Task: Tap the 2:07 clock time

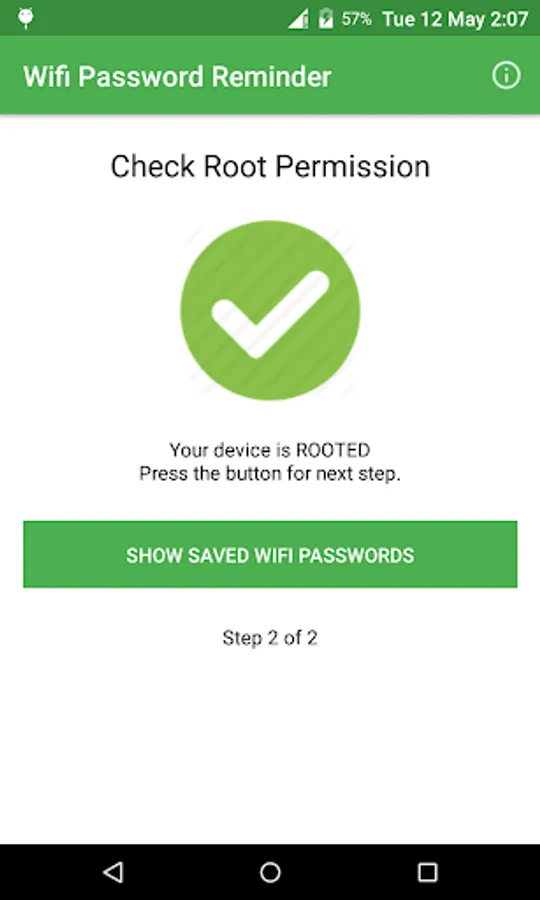Action: point(508,19)
